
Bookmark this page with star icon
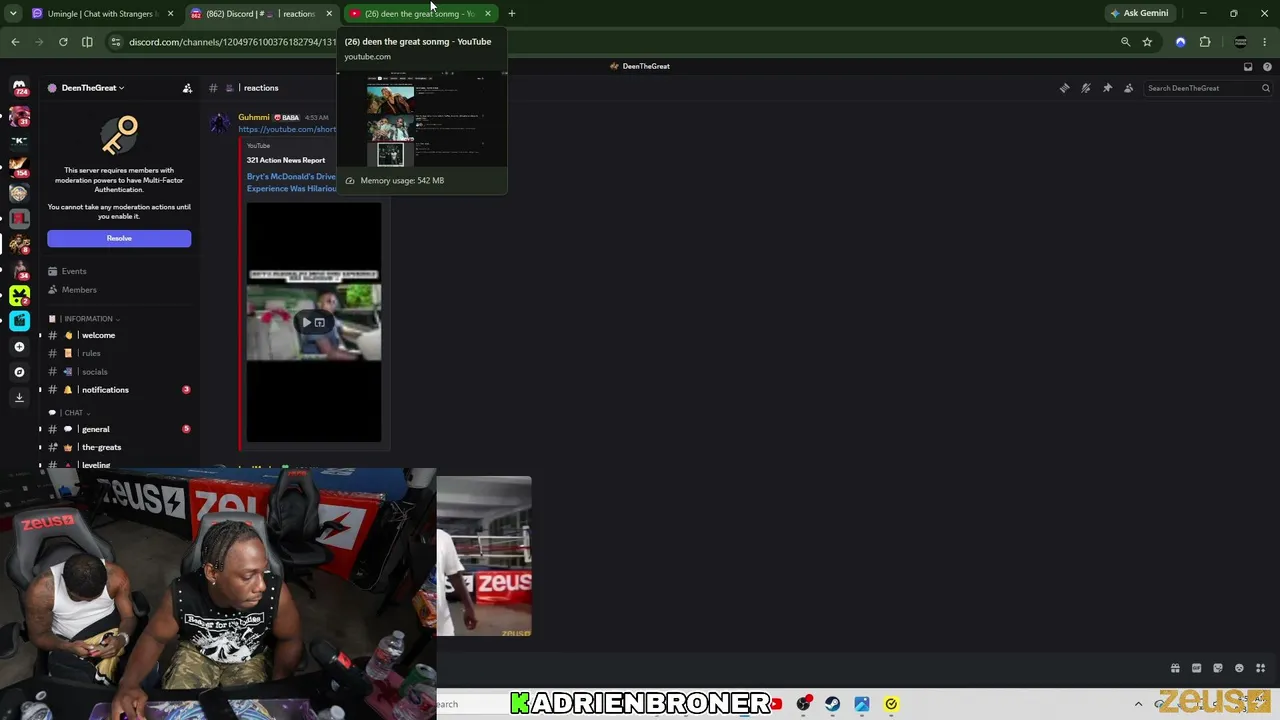[1147, 42]
